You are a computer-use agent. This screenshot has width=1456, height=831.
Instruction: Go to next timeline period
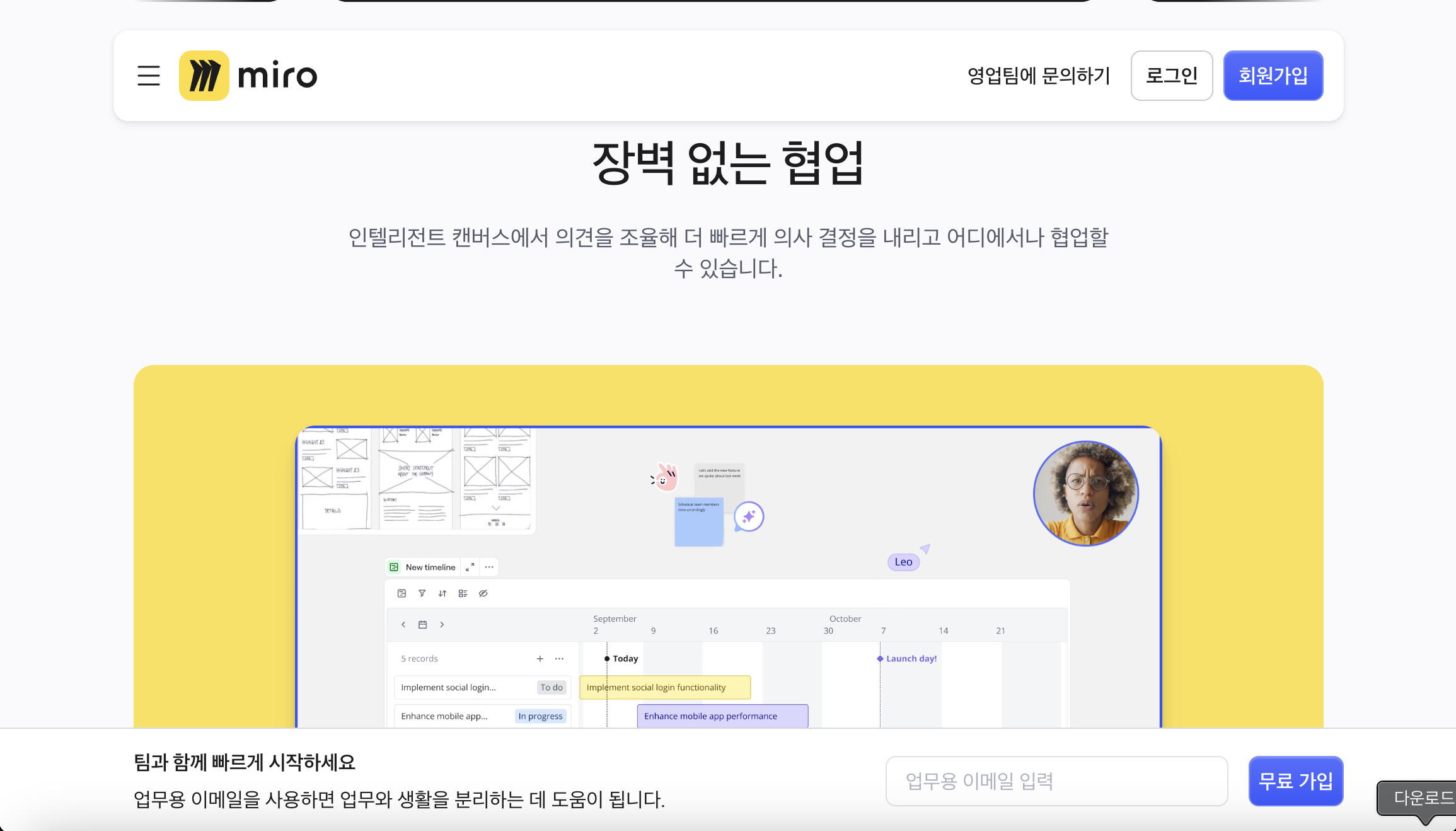442,625
